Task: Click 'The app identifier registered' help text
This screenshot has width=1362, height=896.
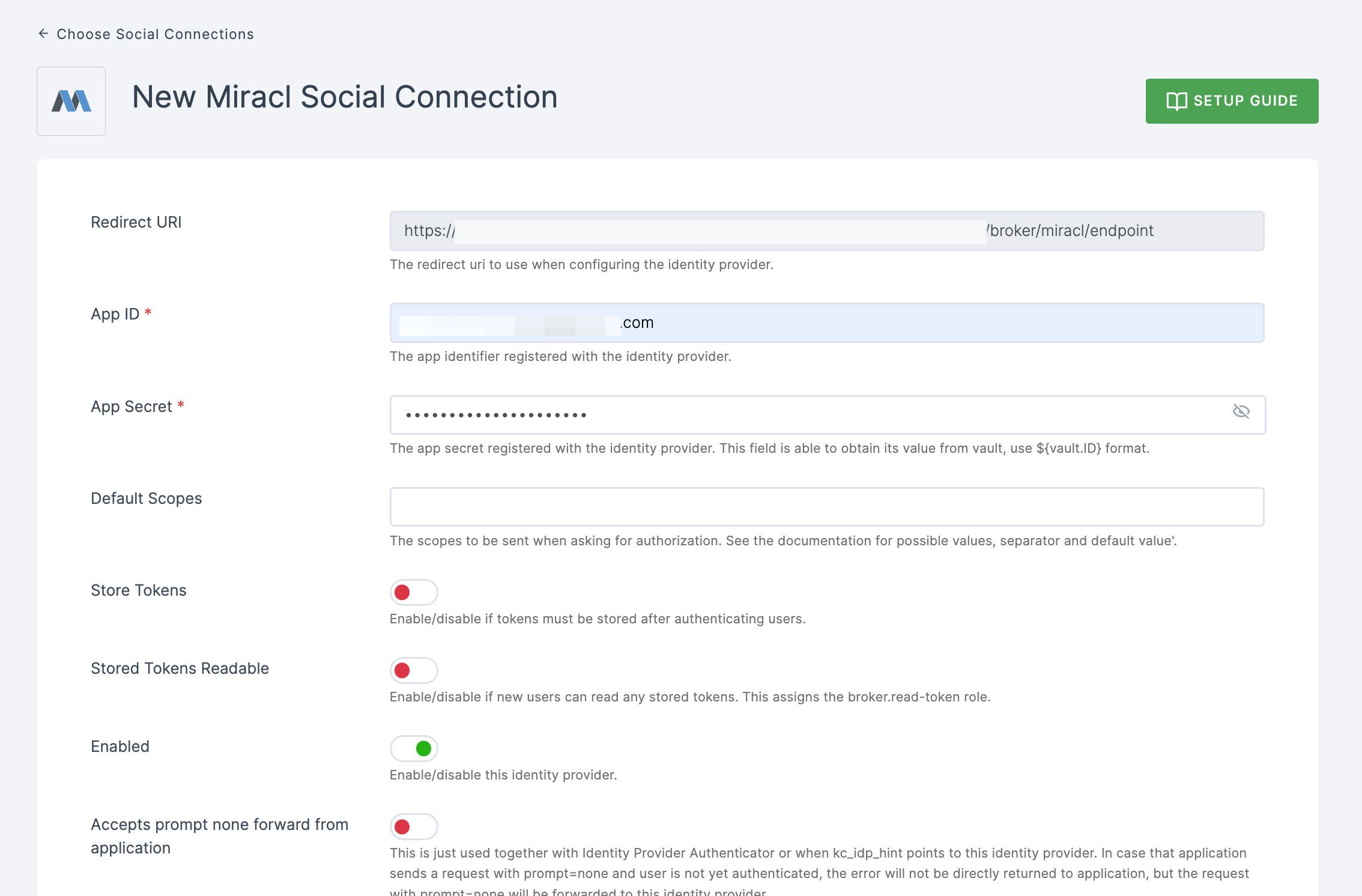Action: coord(560,356)
